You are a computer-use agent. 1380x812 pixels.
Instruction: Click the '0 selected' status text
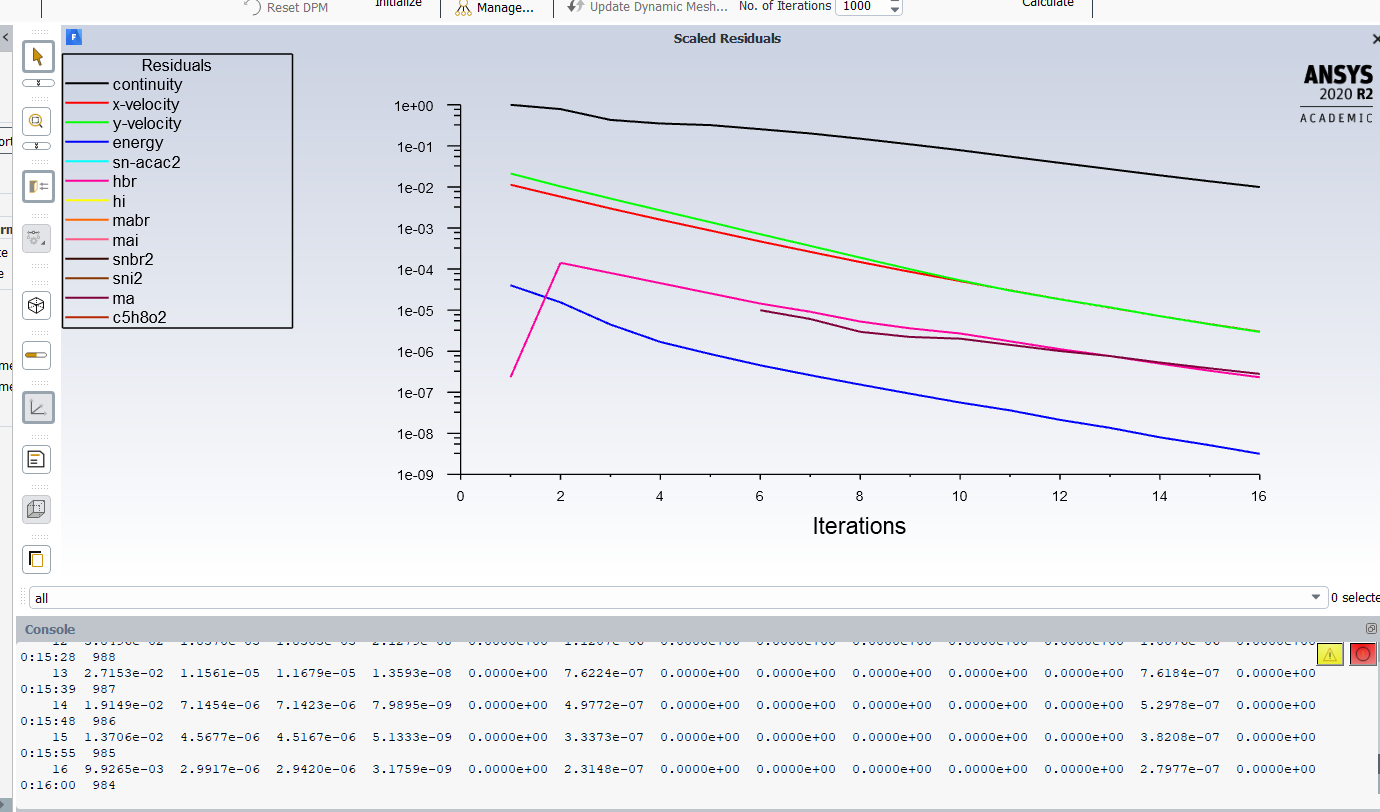pyautogui.click(x=1355, y=598)
